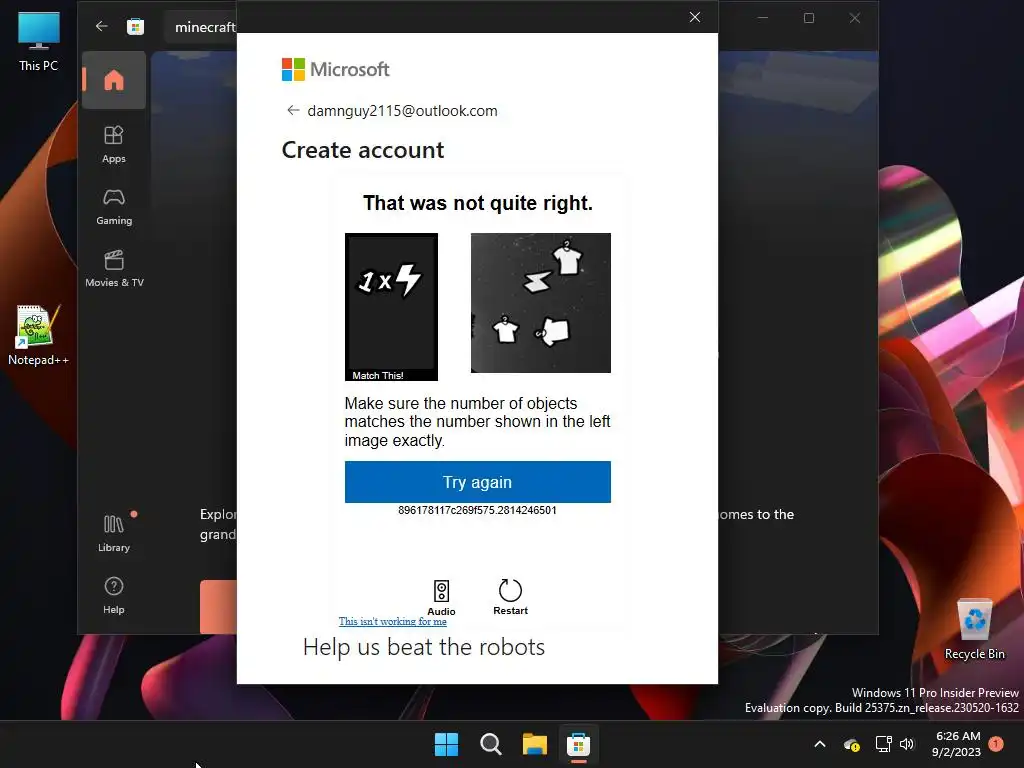This screenshot has width=1024, height=768.
Task: Click the rotating objects captcha image
Action: (x=541, y=303)
